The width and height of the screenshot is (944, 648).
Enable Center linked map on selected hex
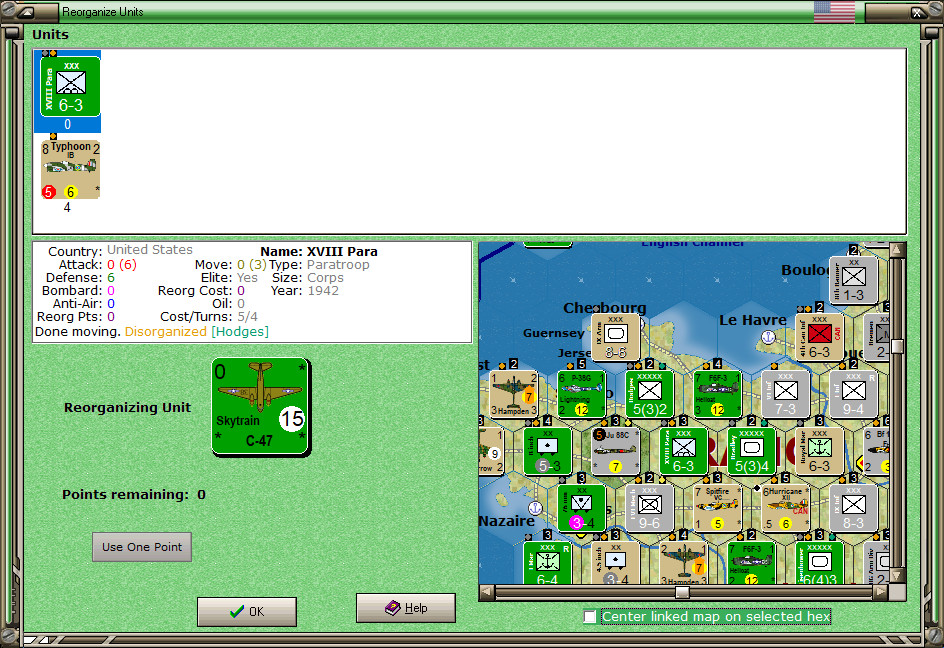(590, 616)
